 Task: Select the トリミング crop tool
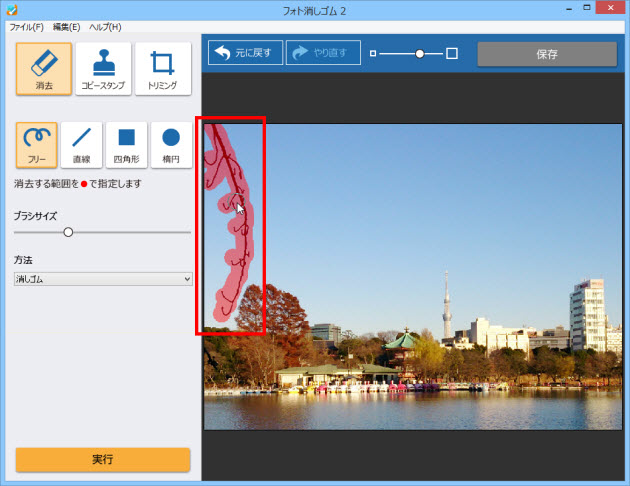[x=163, y=69]
